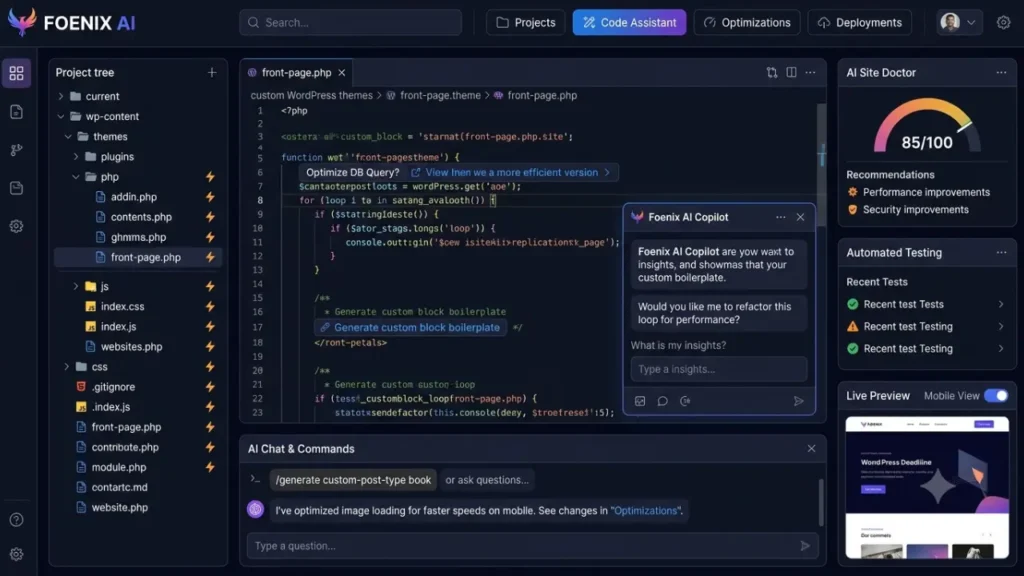Screen dimensions: 1024x576
Task: Toggle the Mobile View switch
Action: pyautogui.click(x=996, y=396)
